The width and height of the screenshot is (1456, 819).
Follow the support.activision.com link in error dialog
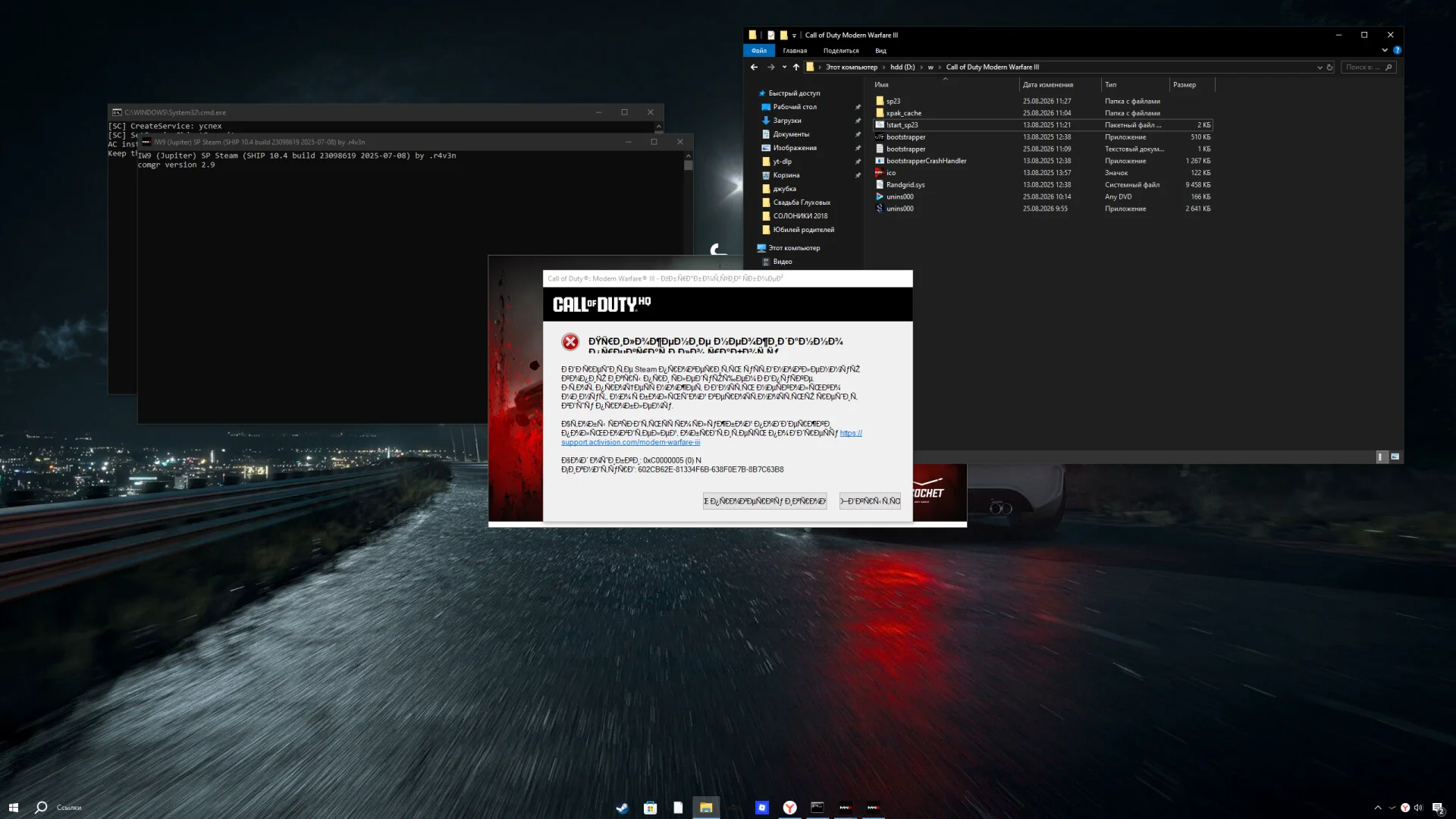pos(631,443)
